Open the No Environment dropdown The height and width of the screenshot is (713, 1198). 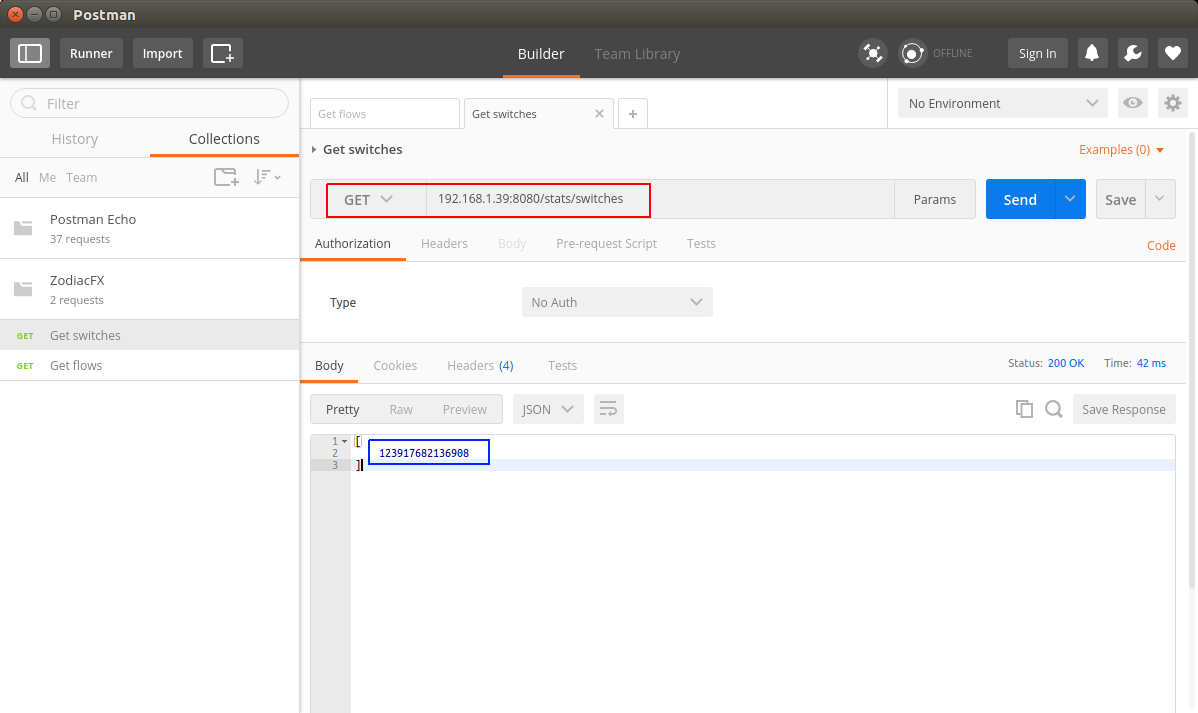point(1003,103)
